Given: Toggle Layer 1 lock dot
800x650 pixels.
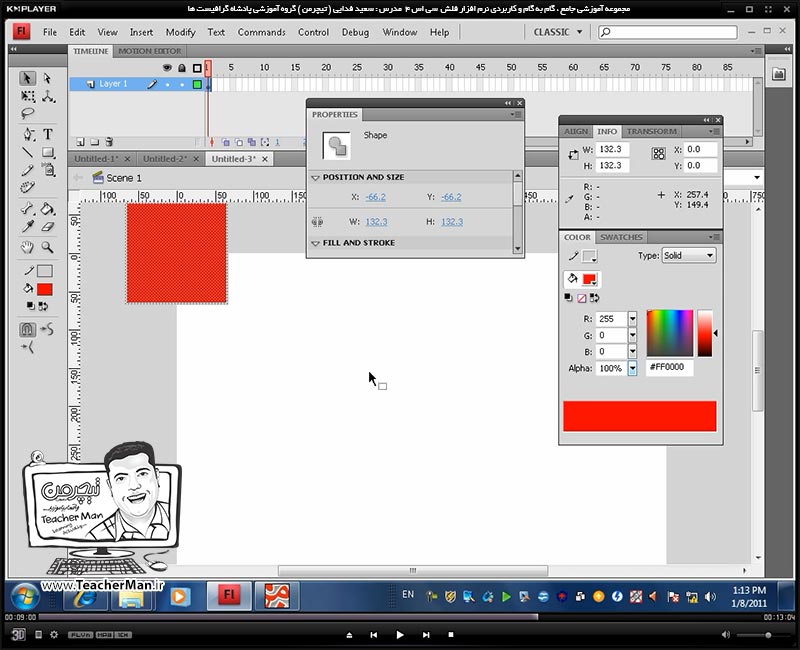Looking at the screenshot, I should click(182, 85).
